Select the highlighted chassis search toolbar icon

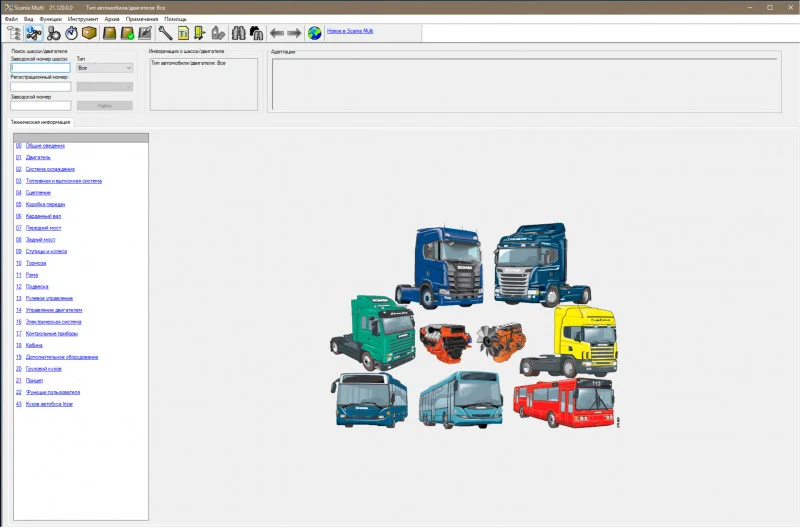coord(34,34)
